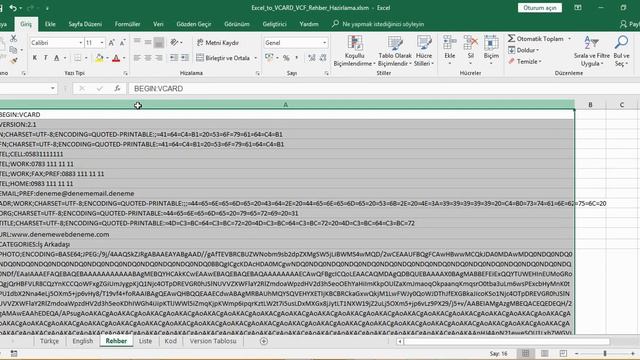The width and height of the screenshot is (640, 360).
Task: Open the Genel number format dropdown
Action: (324, 42)
